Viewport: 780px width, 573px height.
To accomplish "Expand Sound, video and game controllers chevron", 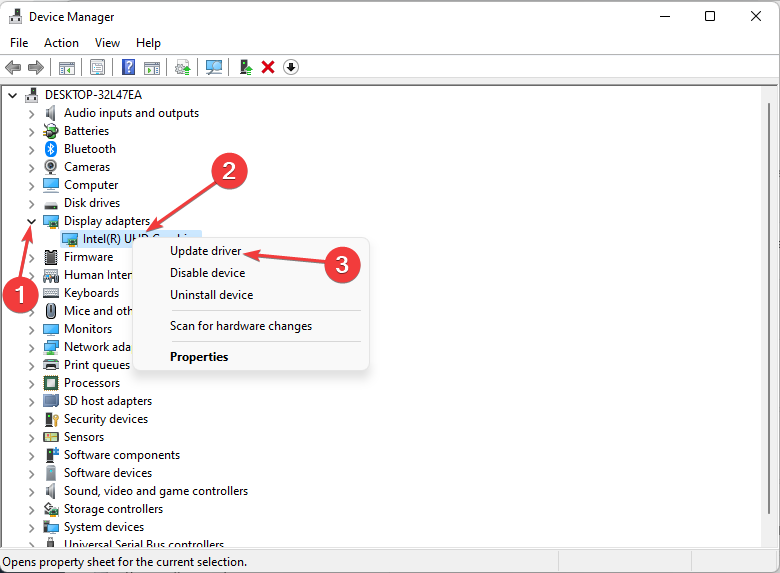I will point(31,492).
